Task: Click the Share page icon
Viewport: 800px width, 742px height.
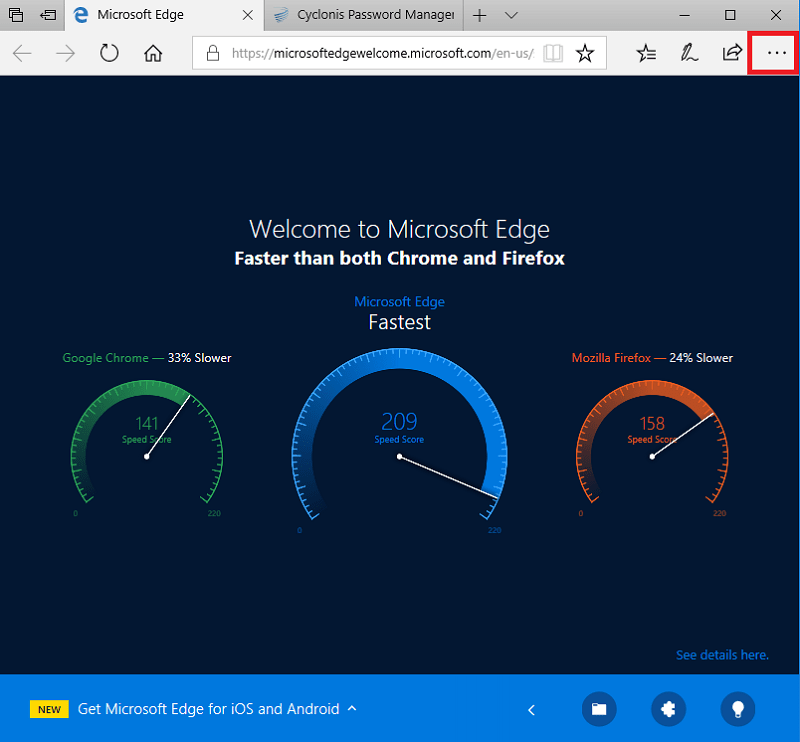Action: pos(732,53)
